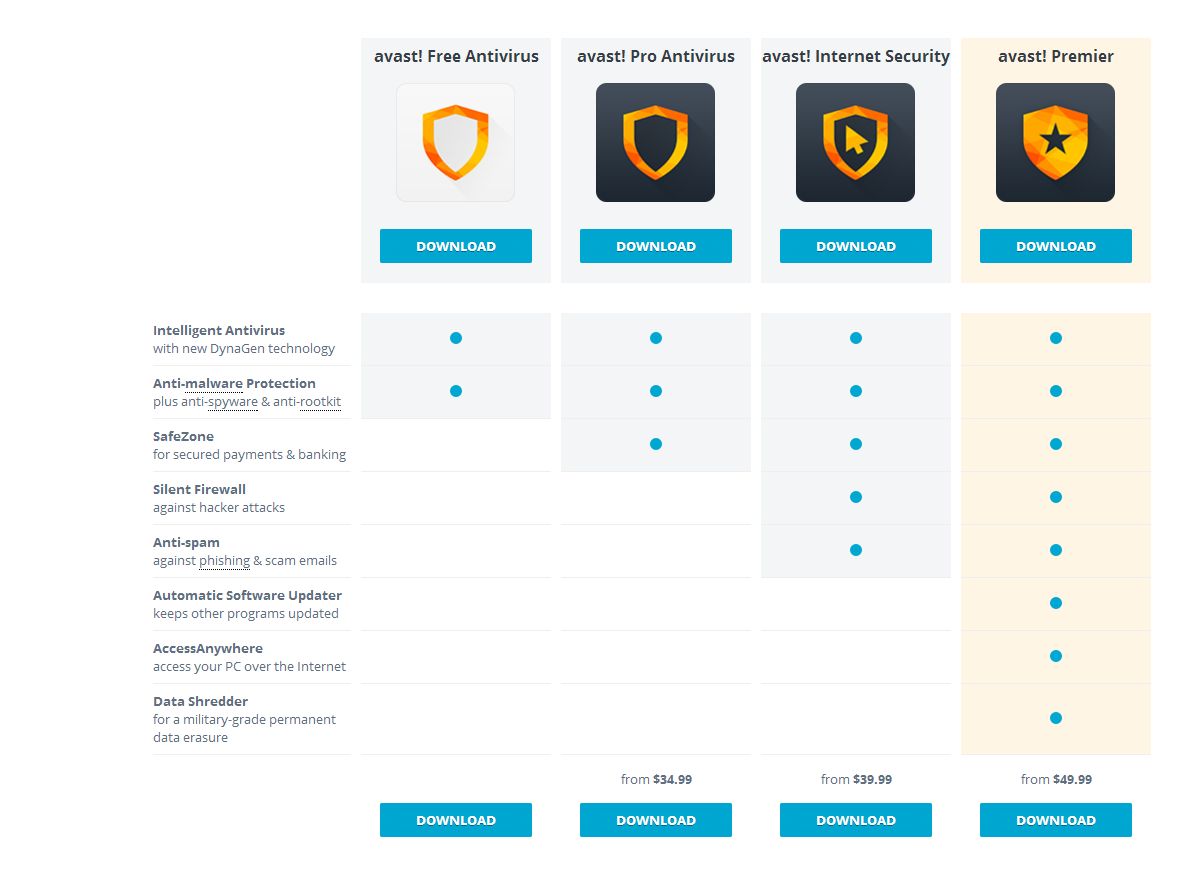Screen dimensions: 1183x875
Task: Click the avast! Premier star shield icon
Action: tap(1055, 142)
